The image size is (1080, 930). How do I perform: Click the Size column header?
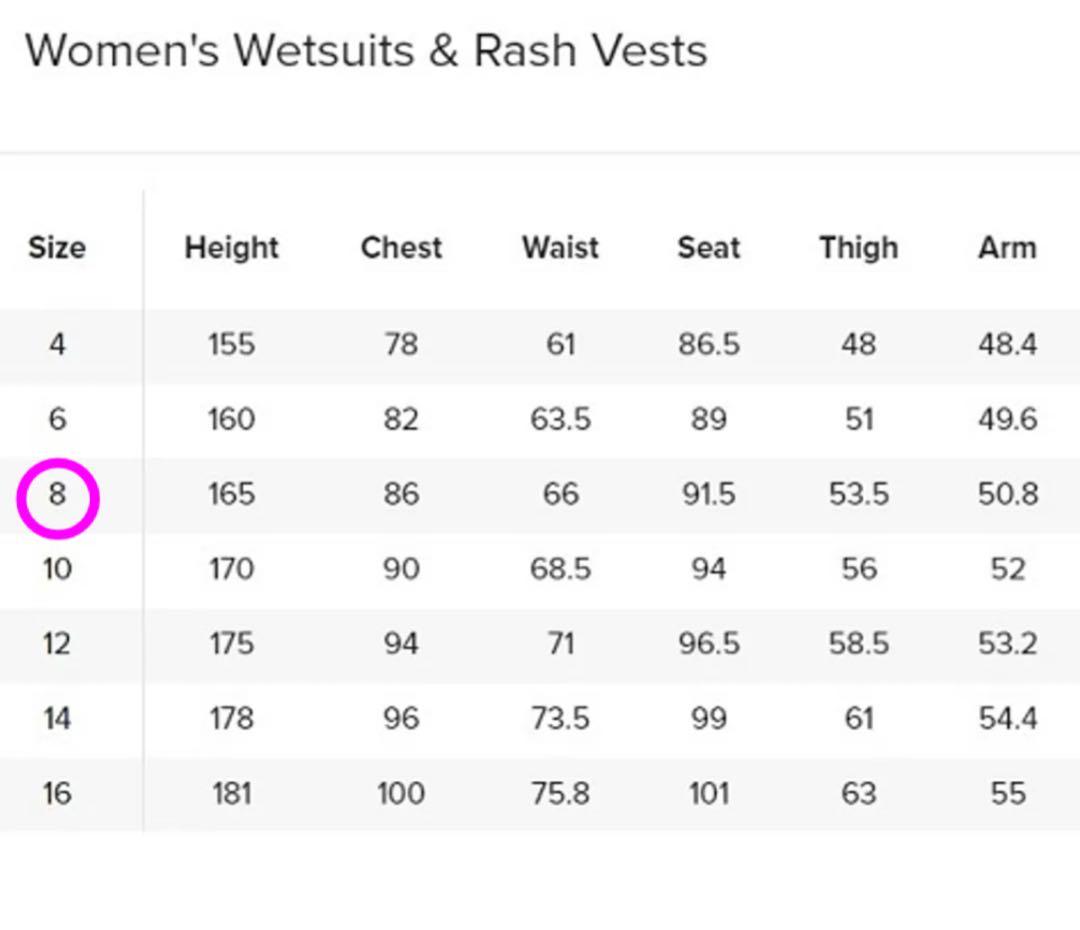(x=57, y=248)
